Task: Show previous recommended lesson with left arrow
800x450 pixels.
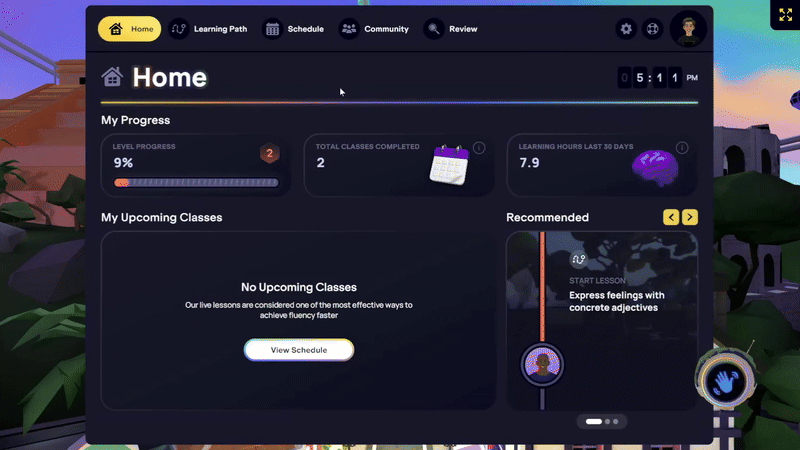Action: [671, 217]
